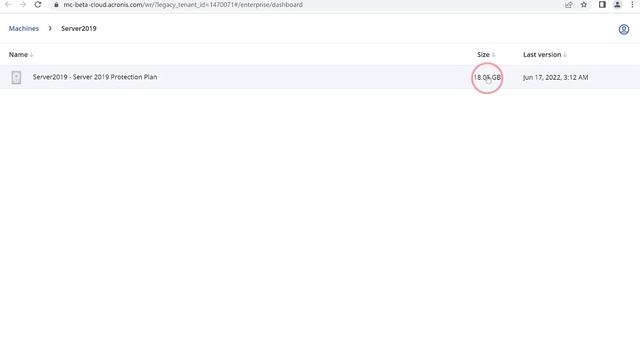Go to Machines breadcrumb

click(x=24, y=29)
